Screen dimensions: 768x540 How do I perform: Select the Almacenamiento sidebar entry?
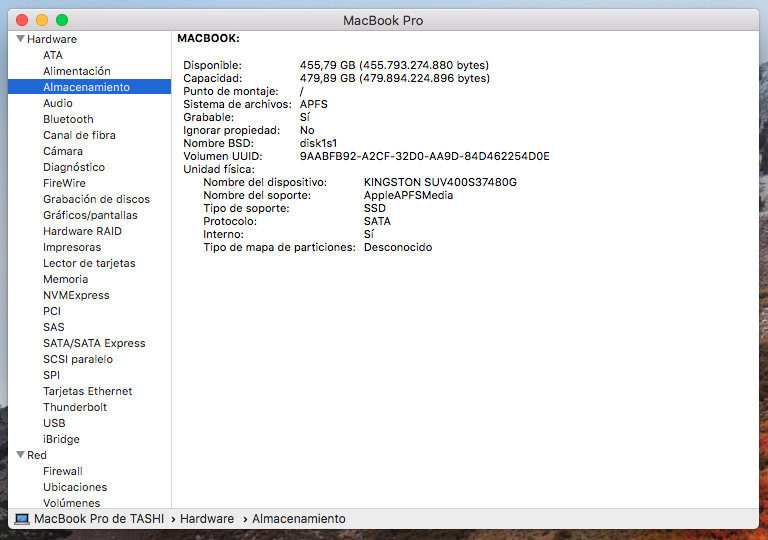[x=90, y=87]
